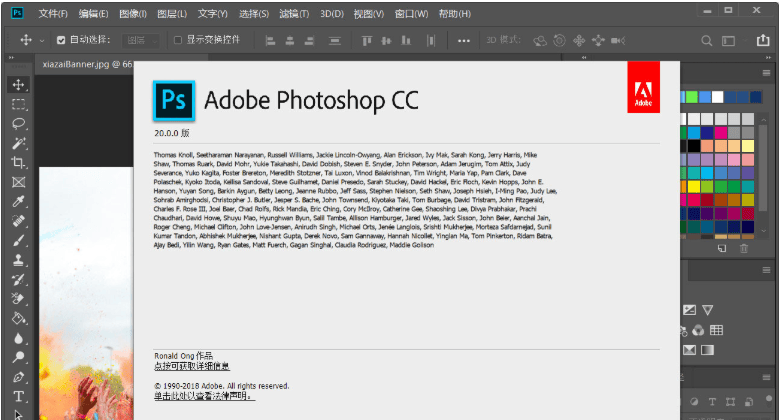Viewport: 780px width, 420px height.
Task: Click the 3D video camera scale icon
Action: 618,41
